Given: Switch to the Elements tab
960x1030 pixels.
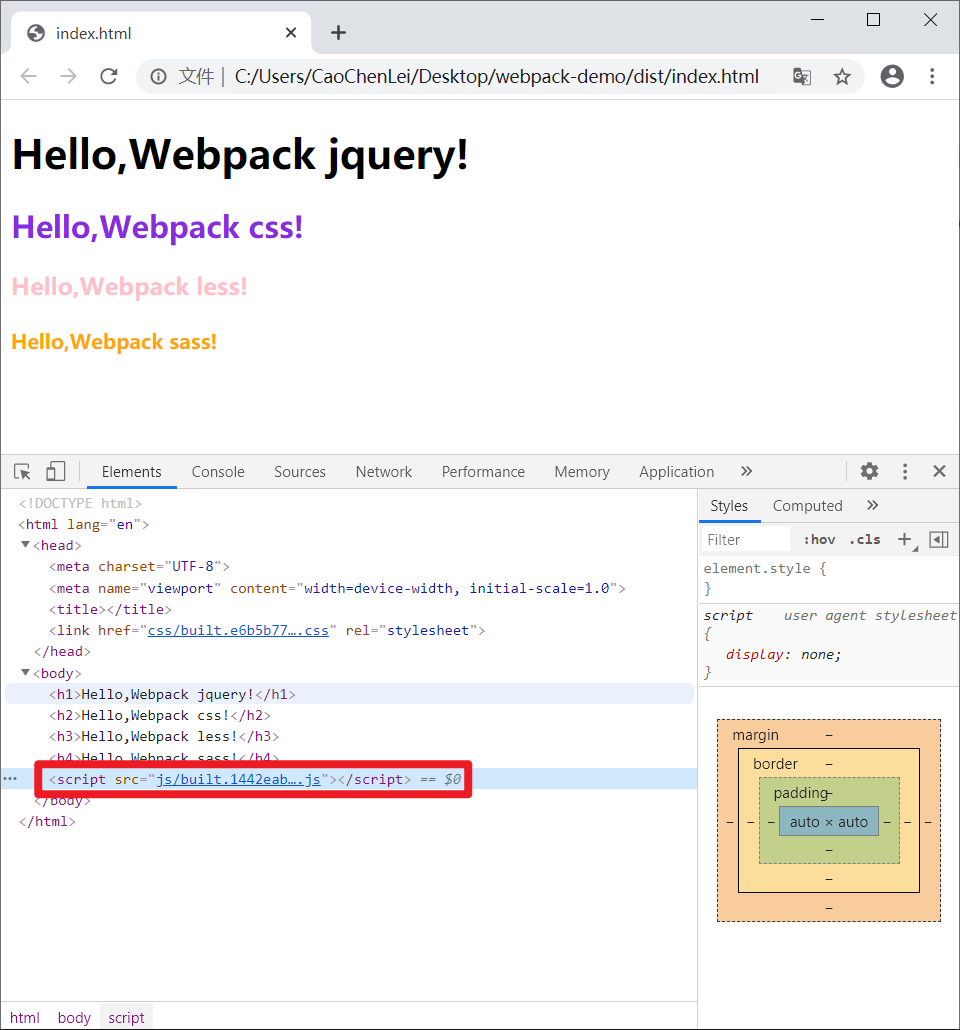Looking at the screenshot, I should [x=131, y=472].
